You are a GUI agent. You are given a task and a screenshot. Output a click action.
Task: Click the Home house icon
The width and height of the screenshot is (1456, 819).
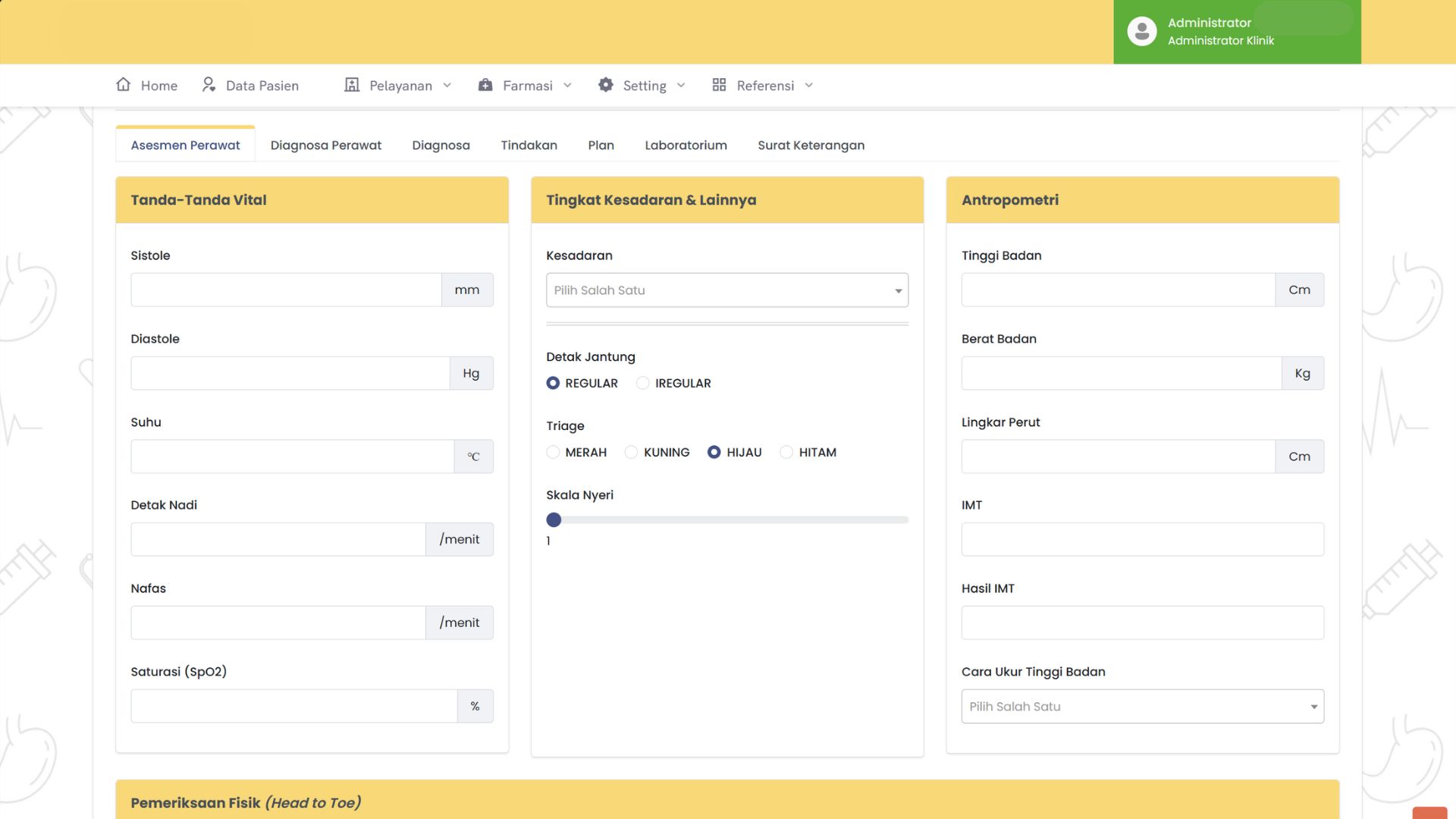tap(123, 85)
